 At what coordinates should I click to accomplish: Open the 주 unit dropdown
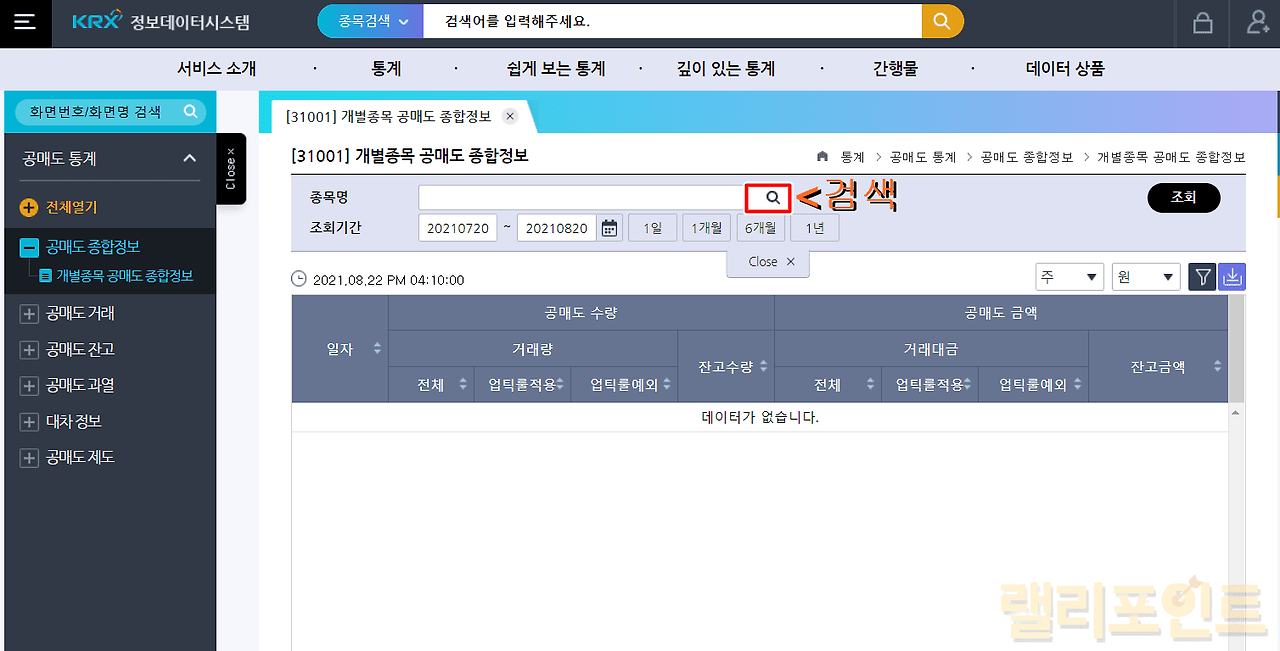coord(1069,277)
